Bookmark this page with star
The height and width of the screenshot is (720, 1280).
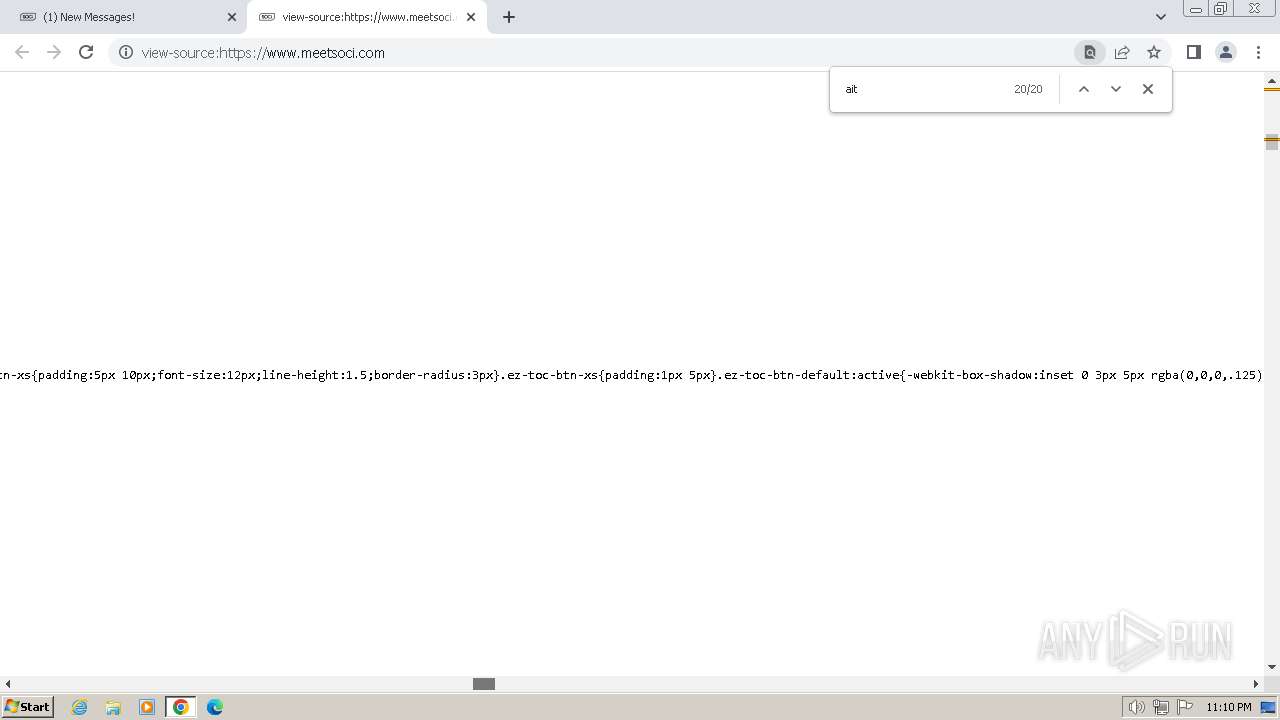[x=1154, y=52]
